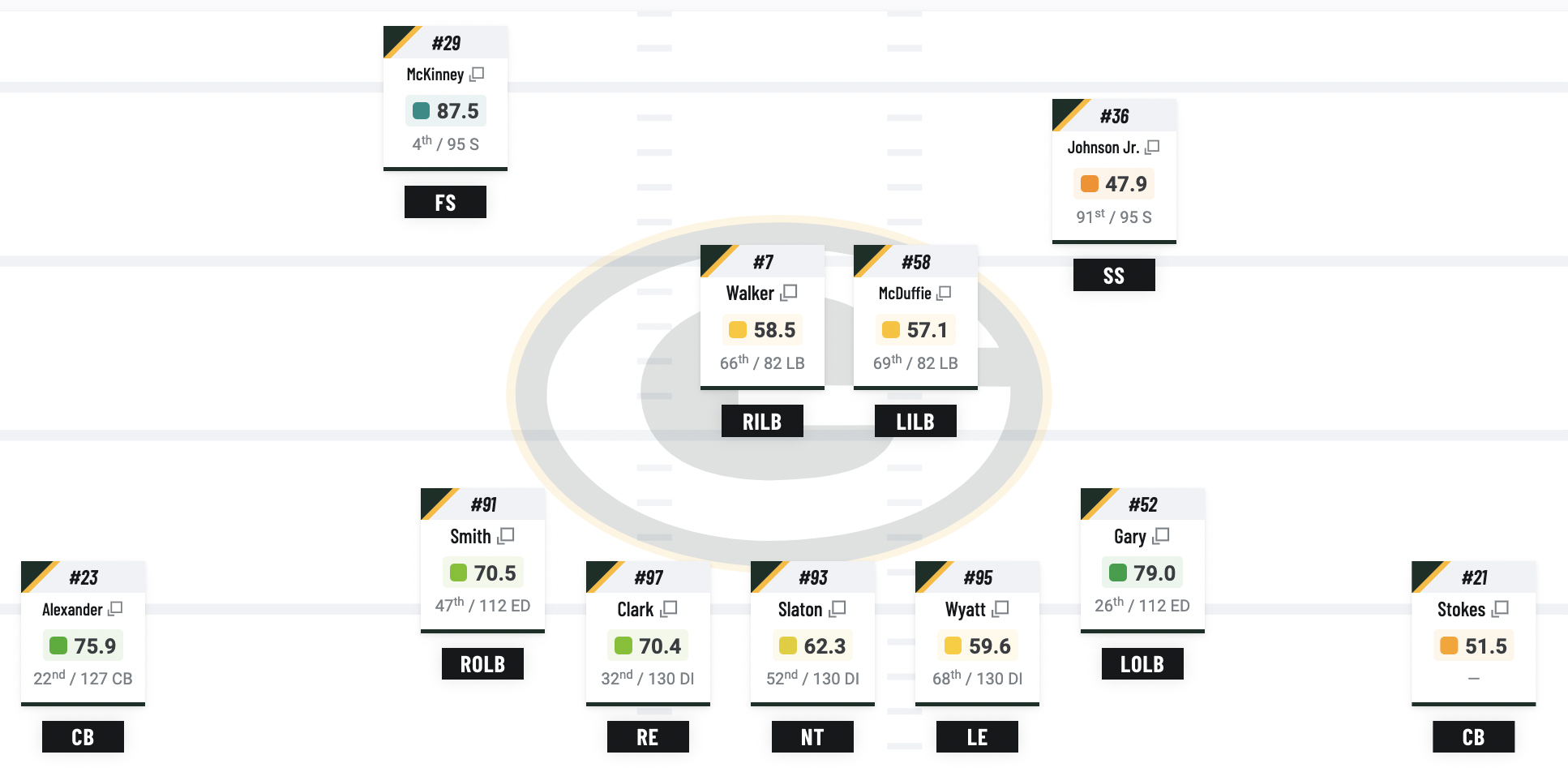Click the Stokes player name
This screenshot has width=1568, height=772.
click(x=1461, y=610)
